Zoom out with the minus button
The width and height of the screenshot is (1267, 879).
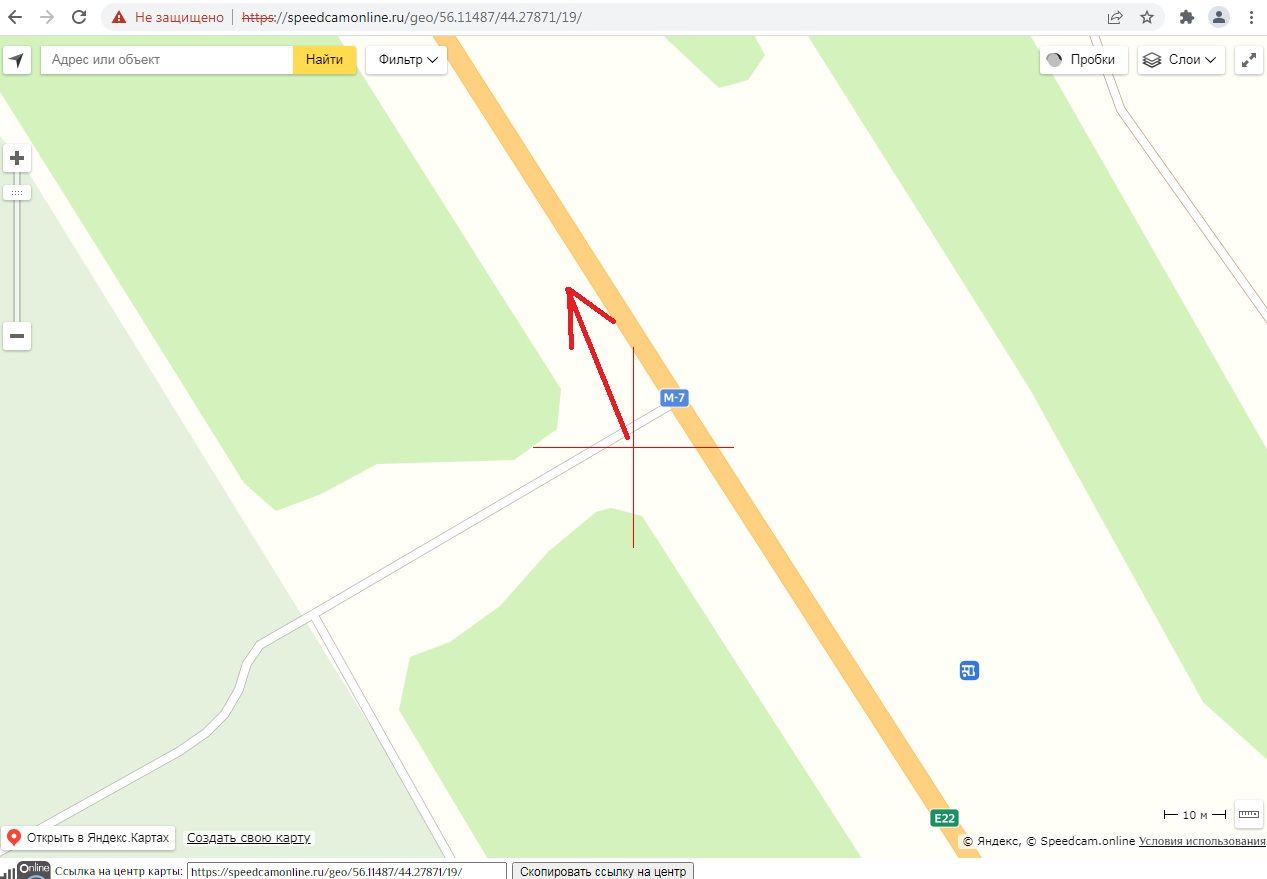pyautogui.click(x=17, y=336)
